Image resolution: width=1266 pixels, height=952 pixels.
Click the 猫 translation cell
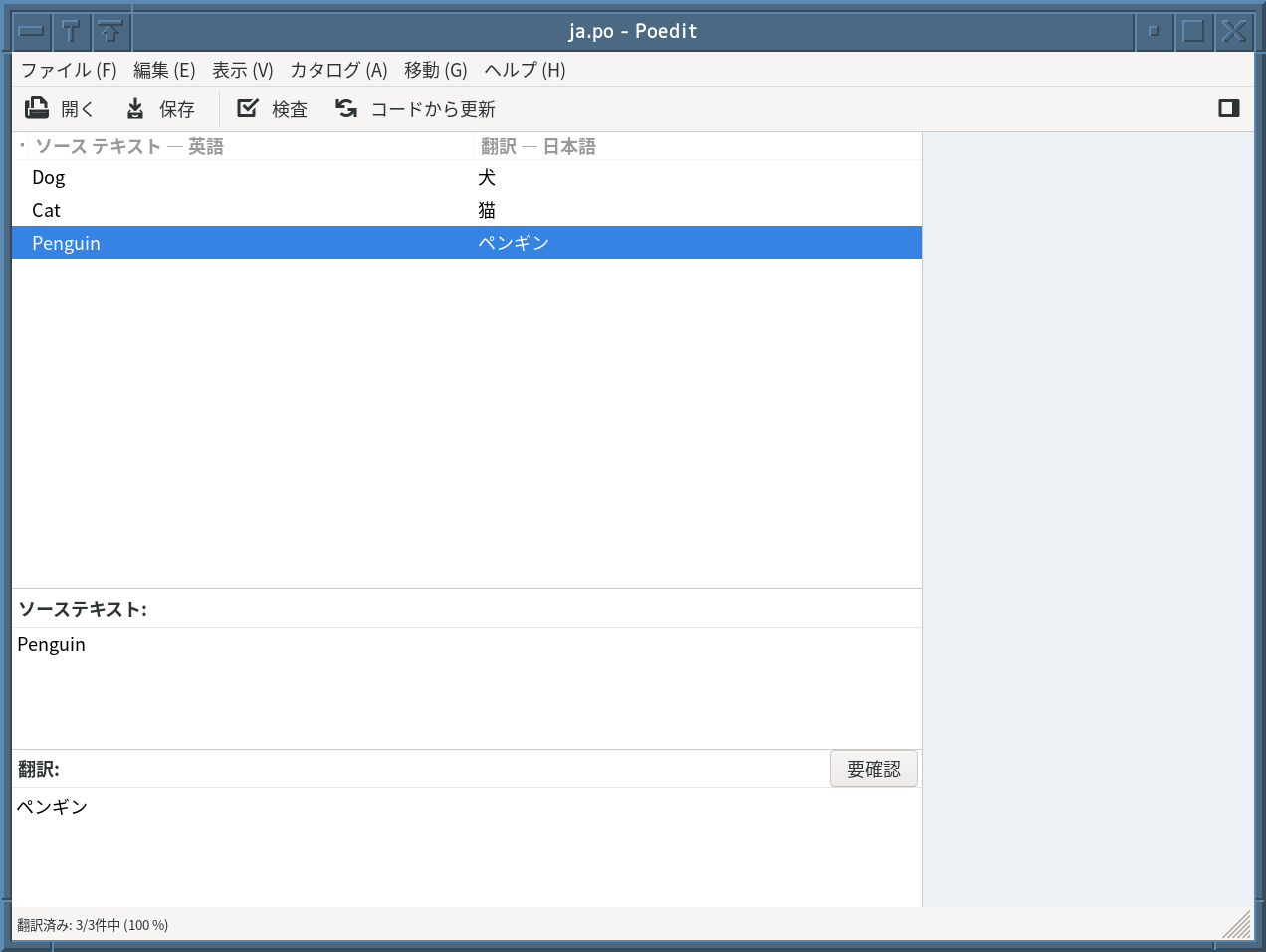tap(487, 210)
